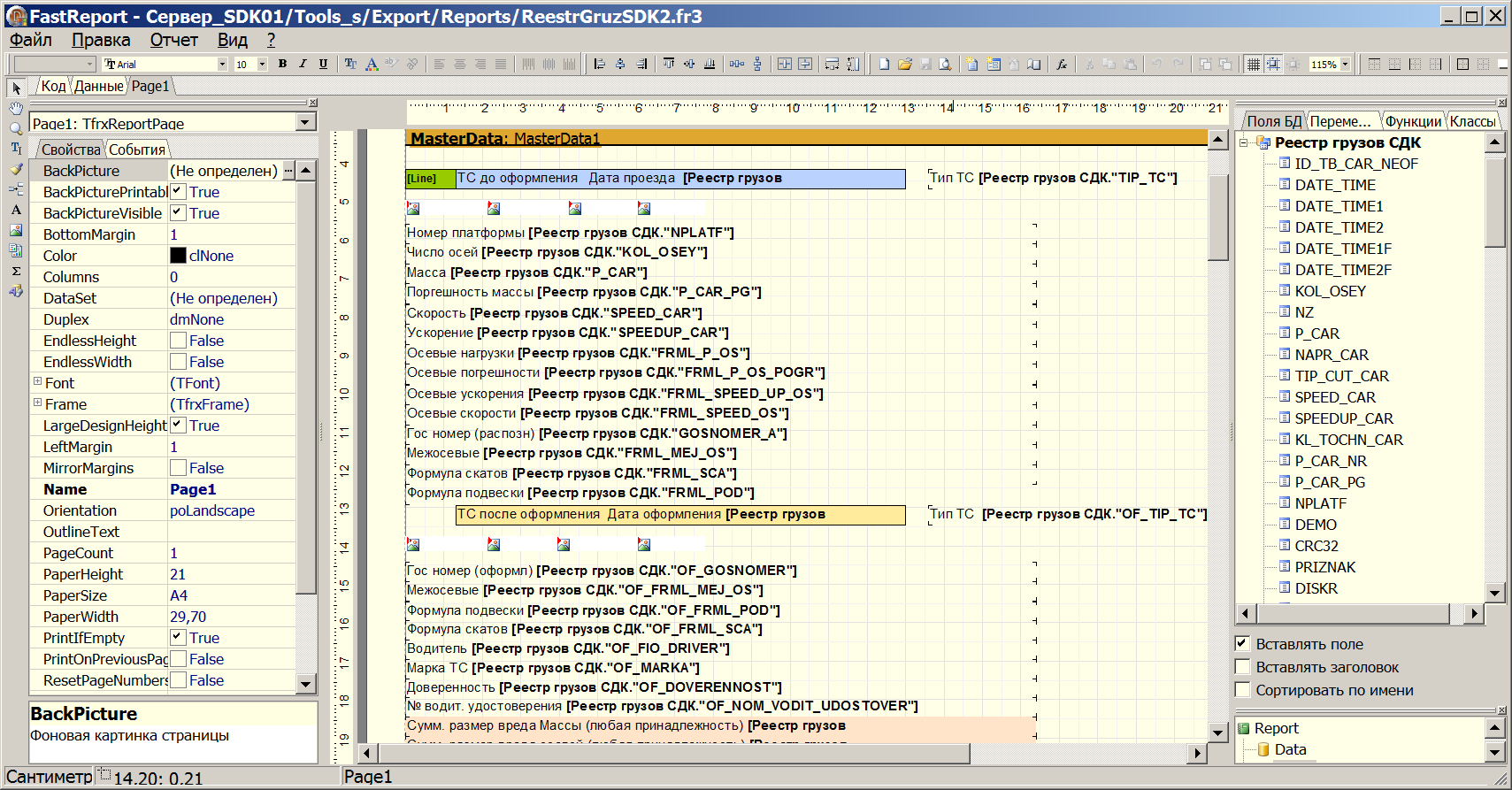The height and width of the screenshot is (790, 1512).
Task: Open the 'Отчет' menu
Action: 173,40
